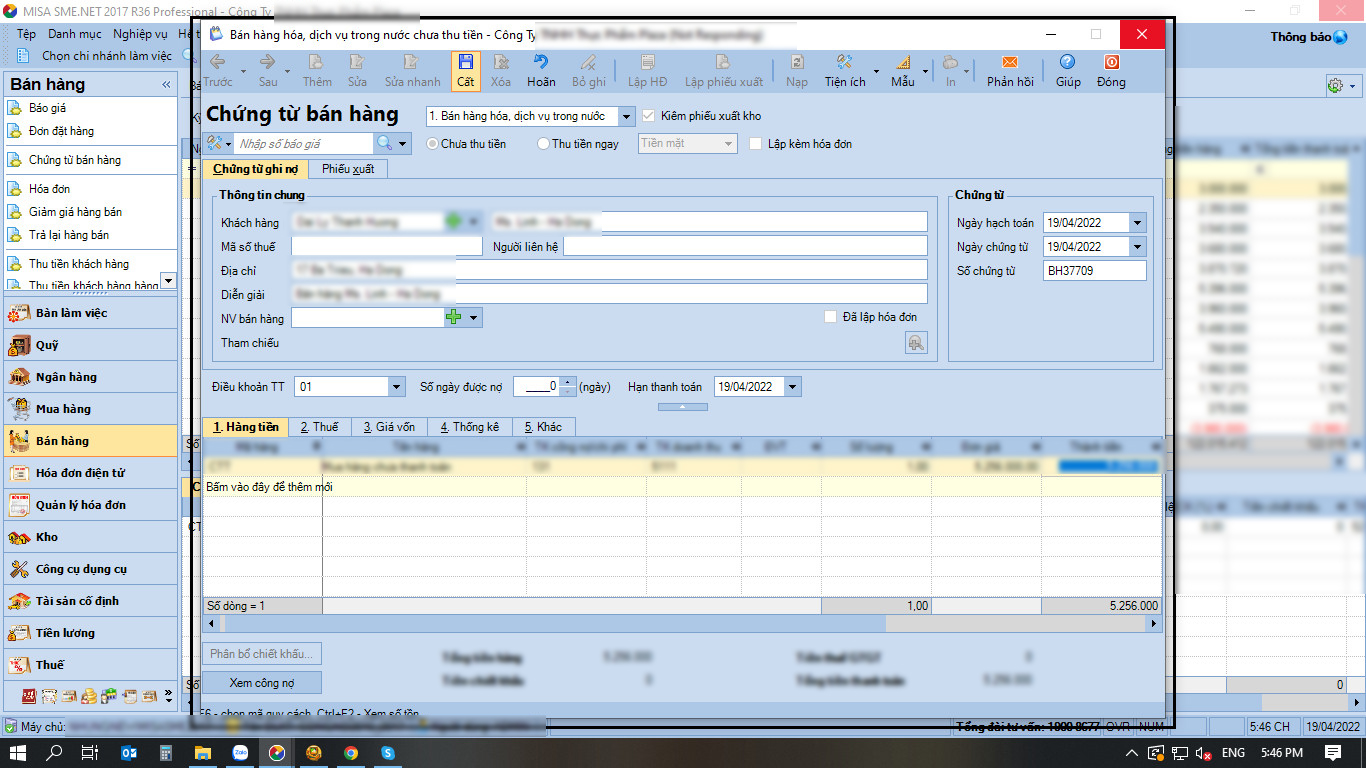Open the sales type dropdown '1. Bán hàng hóa'
The width and height of the screenshot is (1366, 768).
click(x=626, y=117)
